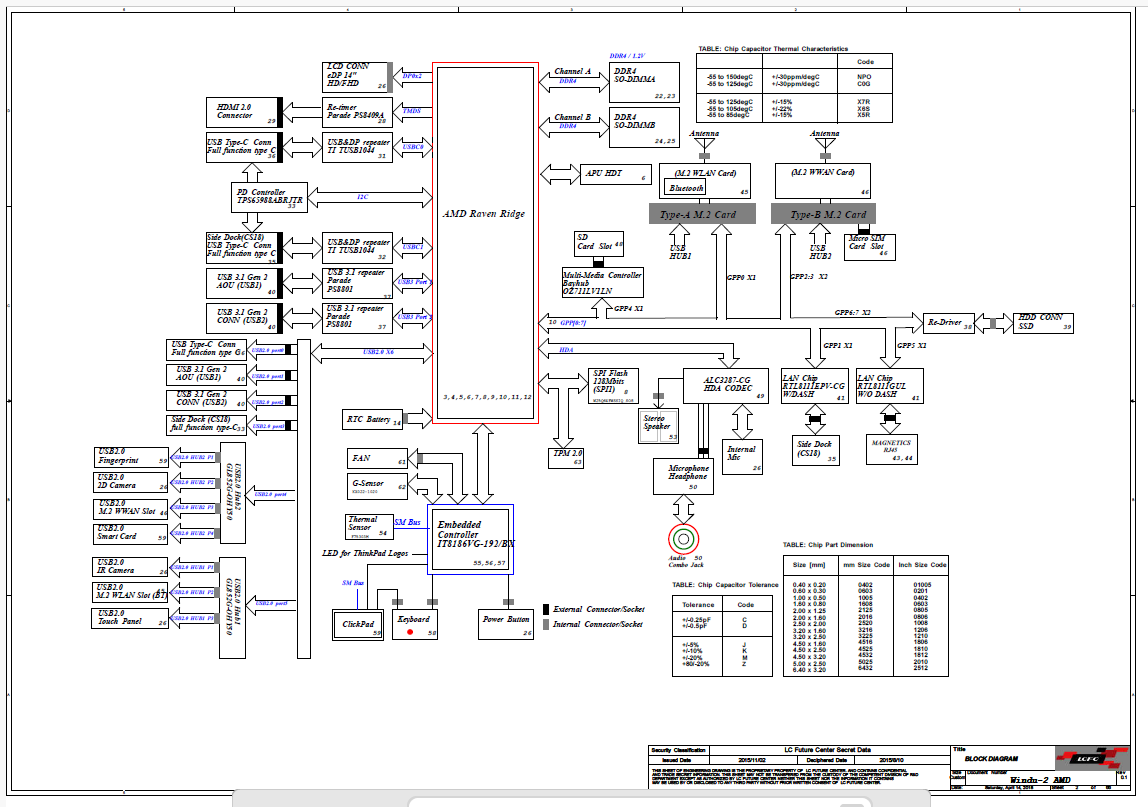1148x807 pixels.
Task: Select the USB2.0 Fingerprint block
Action: click(132, 457)
